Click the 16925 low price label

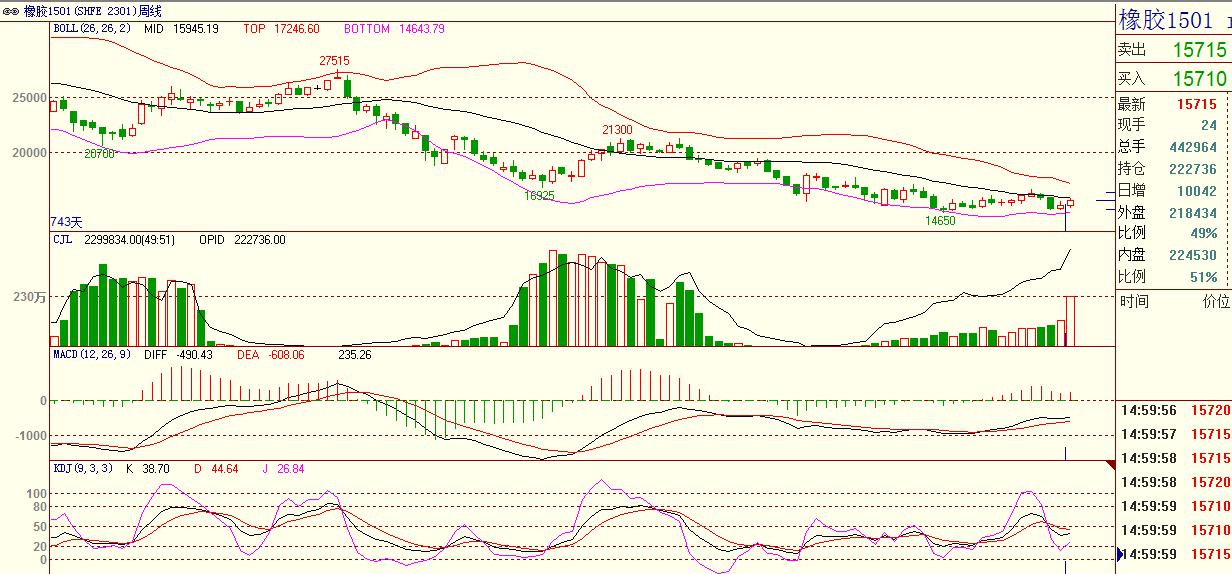pos(539,196)
